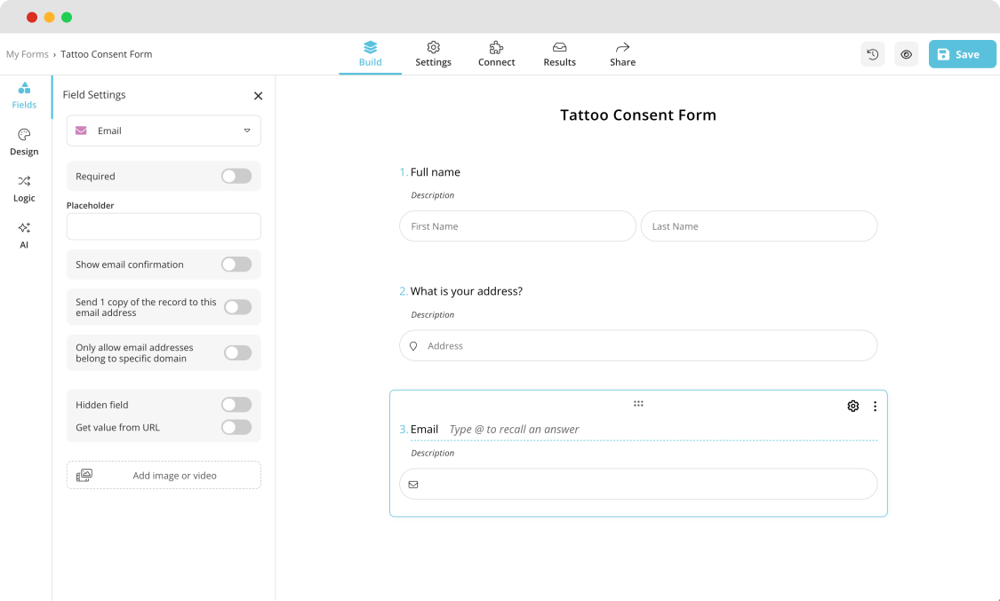The width and height of the screenshot is (1000, 601).
Task: Switch to the Design panel
Action: coord(23,141)
